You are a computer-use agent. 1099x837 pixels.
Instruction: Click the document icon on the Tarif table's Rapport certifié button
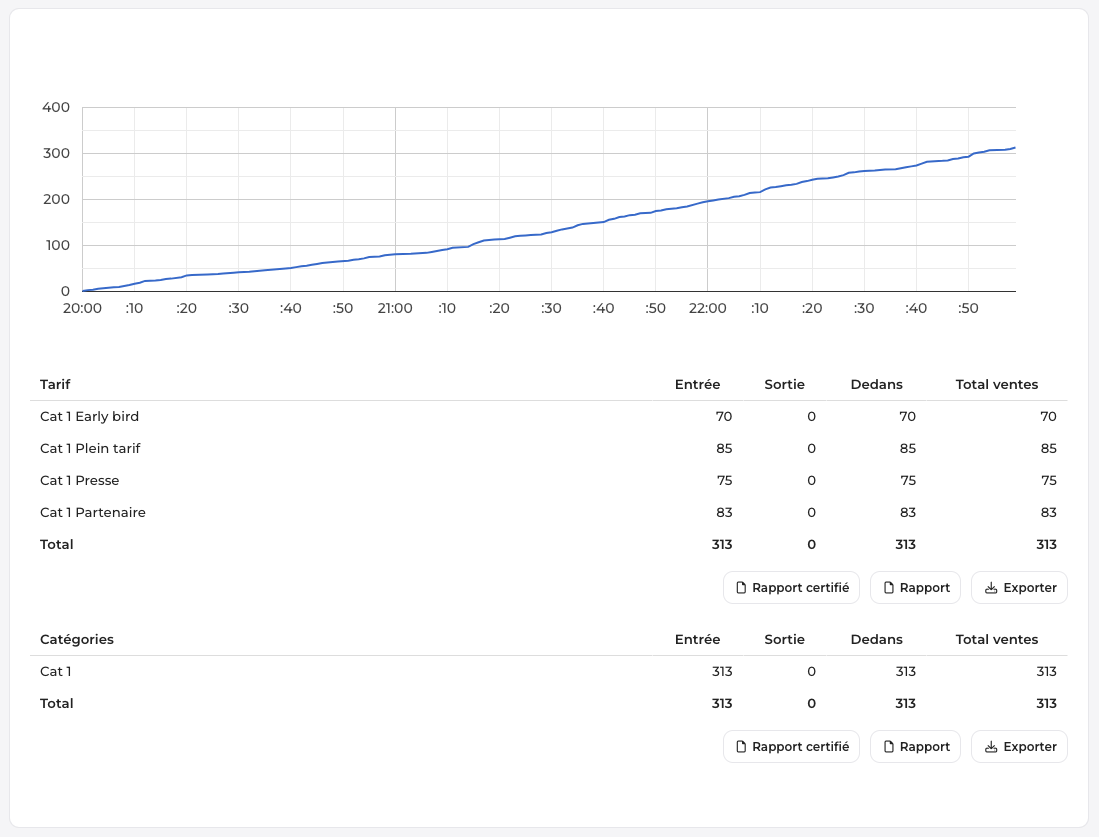coord(741,588)
